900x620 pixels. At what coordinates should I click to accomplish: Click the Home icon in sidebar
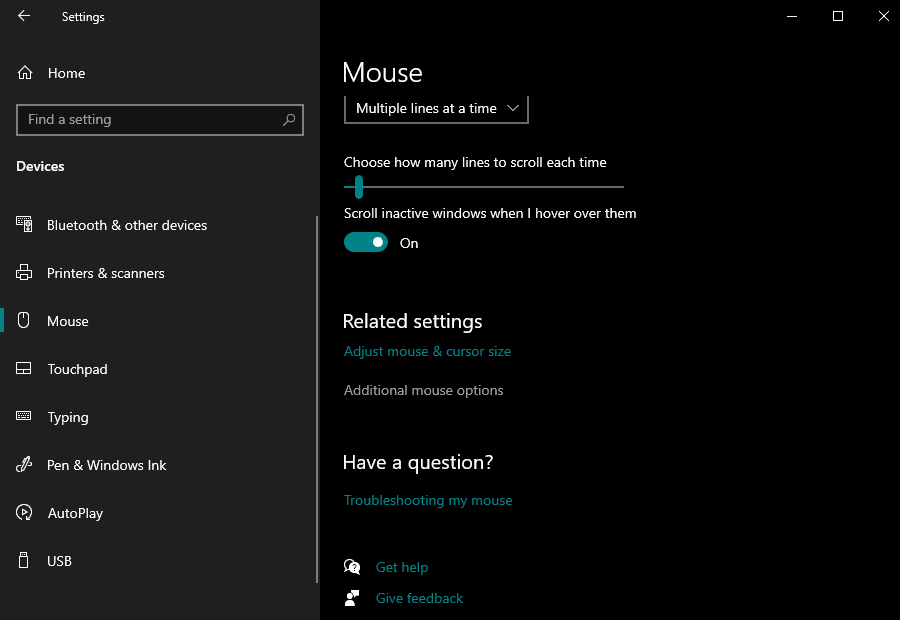point(25,73)
